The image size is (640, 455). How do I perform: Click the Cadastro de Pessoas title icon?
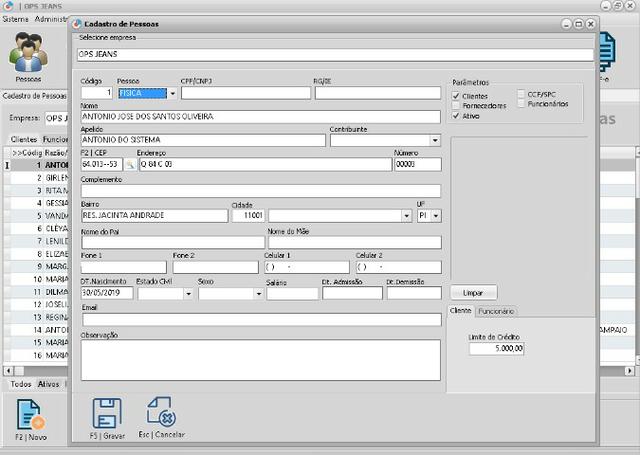tap(77, 24)
